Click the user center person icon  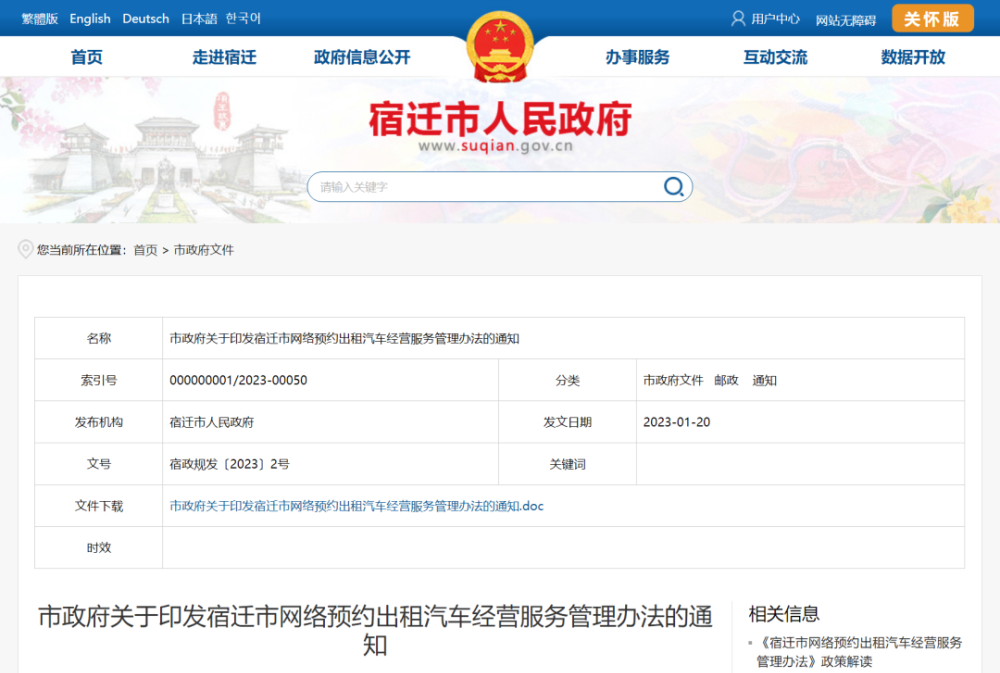739,18
